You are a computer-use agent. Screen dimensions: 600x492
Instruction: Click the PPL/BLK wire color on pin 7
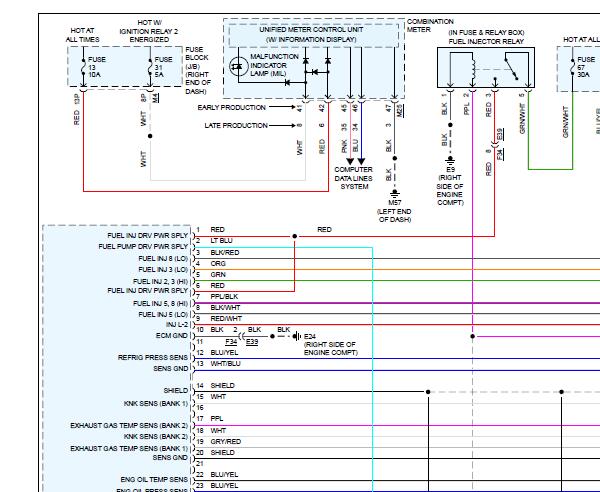pyautogui.click(x=224, y=297)
